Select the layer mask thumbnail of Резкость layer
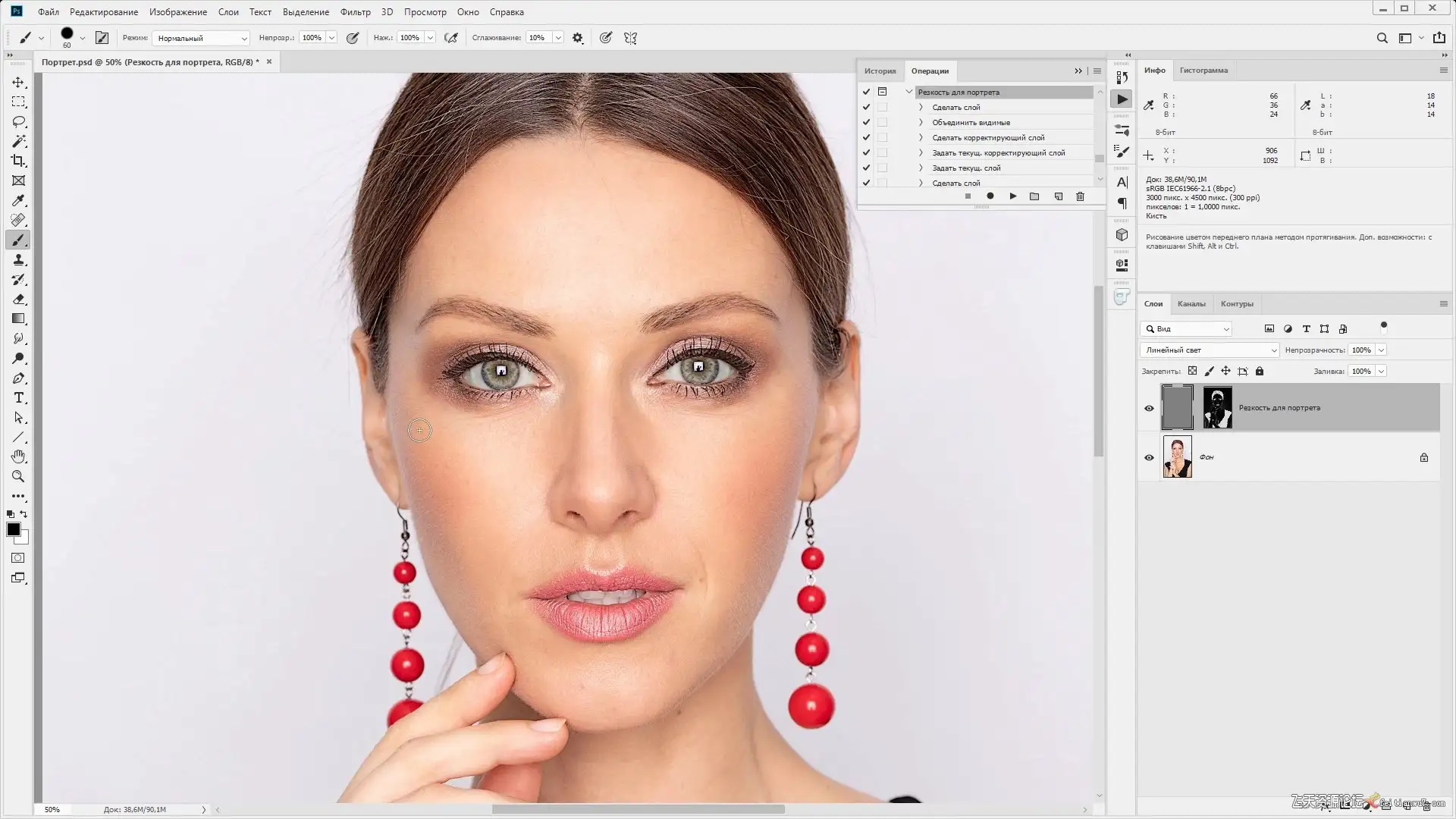1456x819 pixels. [x=1217, y=408]
